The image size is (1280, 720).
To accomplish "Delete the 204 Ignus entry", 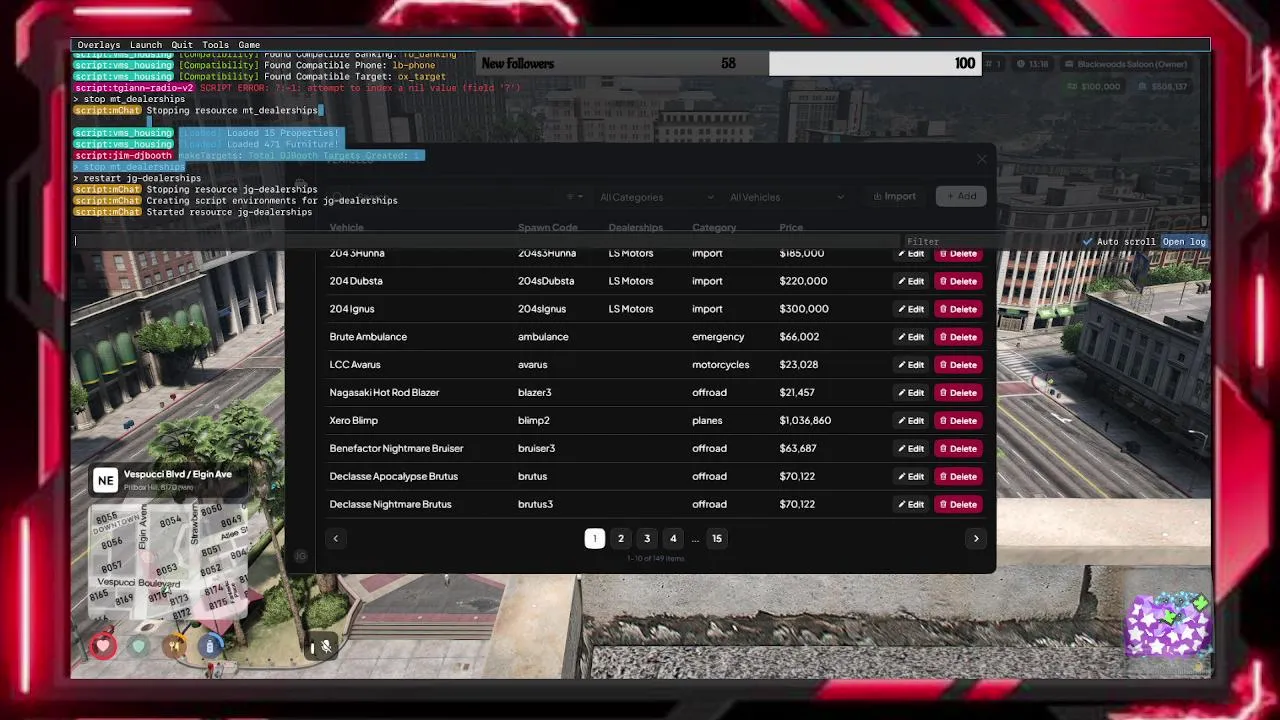I will tap(958, 310).
